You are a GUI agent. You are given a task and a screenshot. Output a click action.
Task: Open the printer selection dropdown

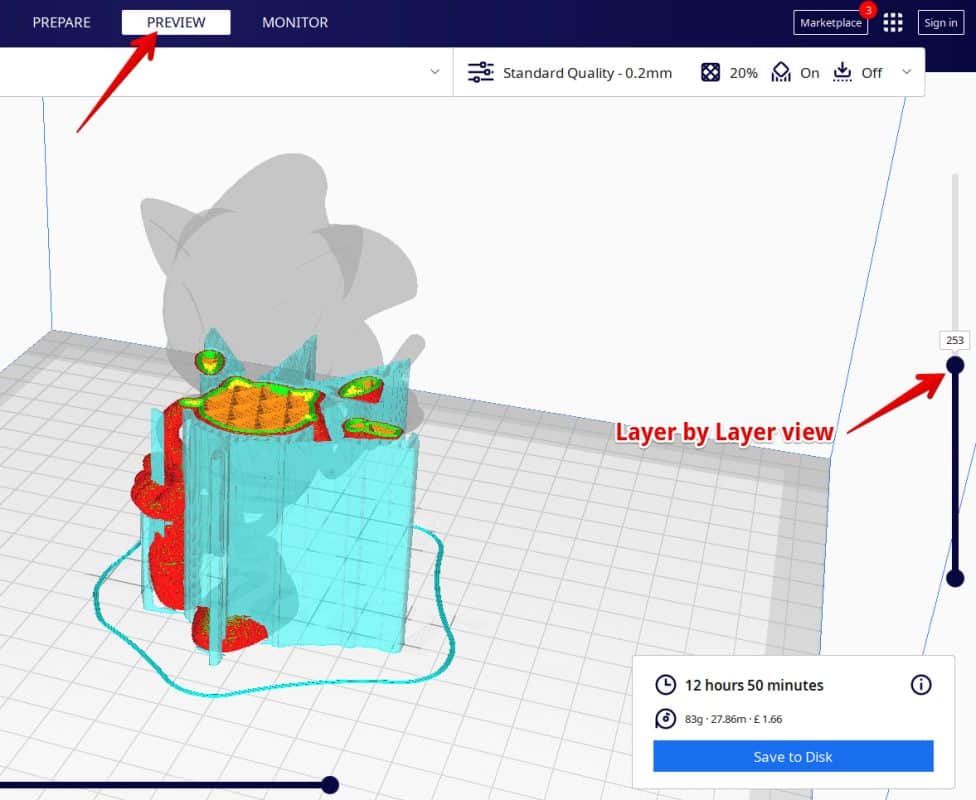434,72
